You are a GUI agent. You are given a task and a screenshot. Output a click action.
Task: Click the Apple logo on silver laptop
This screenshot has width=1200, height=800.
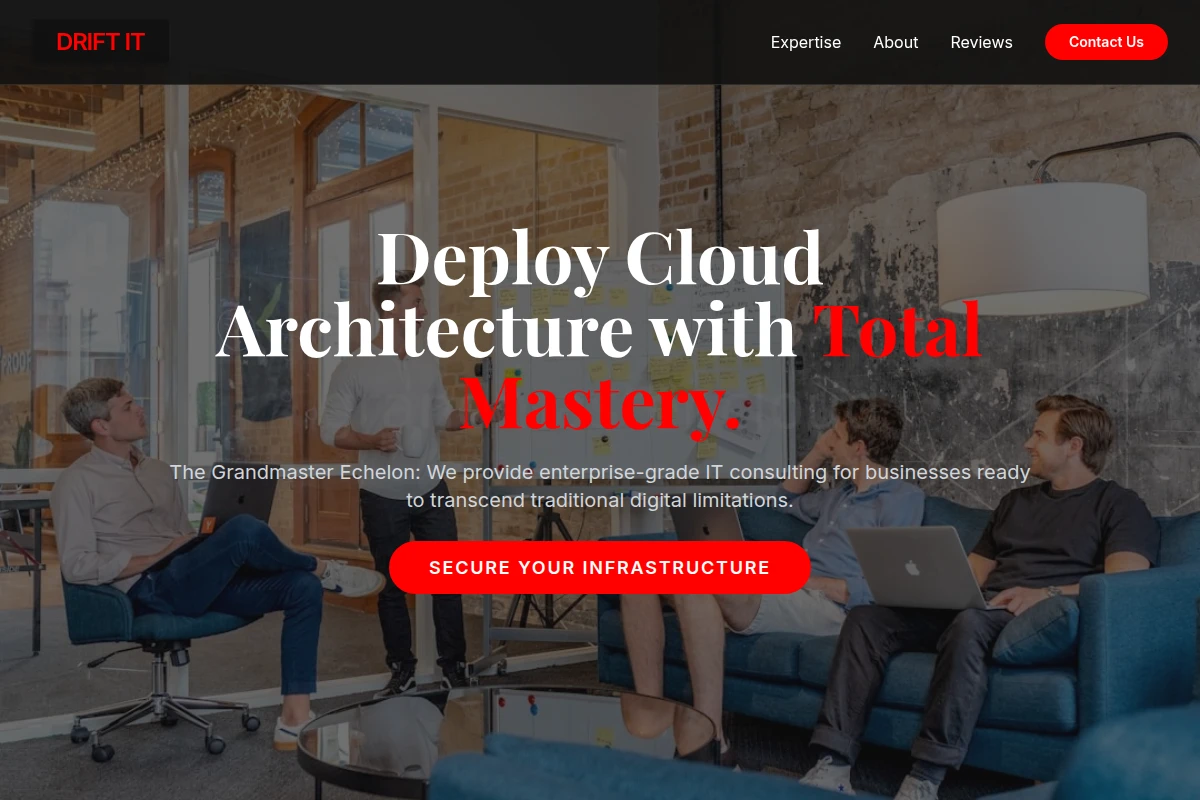pyautogui.click(x=911, y=568)
